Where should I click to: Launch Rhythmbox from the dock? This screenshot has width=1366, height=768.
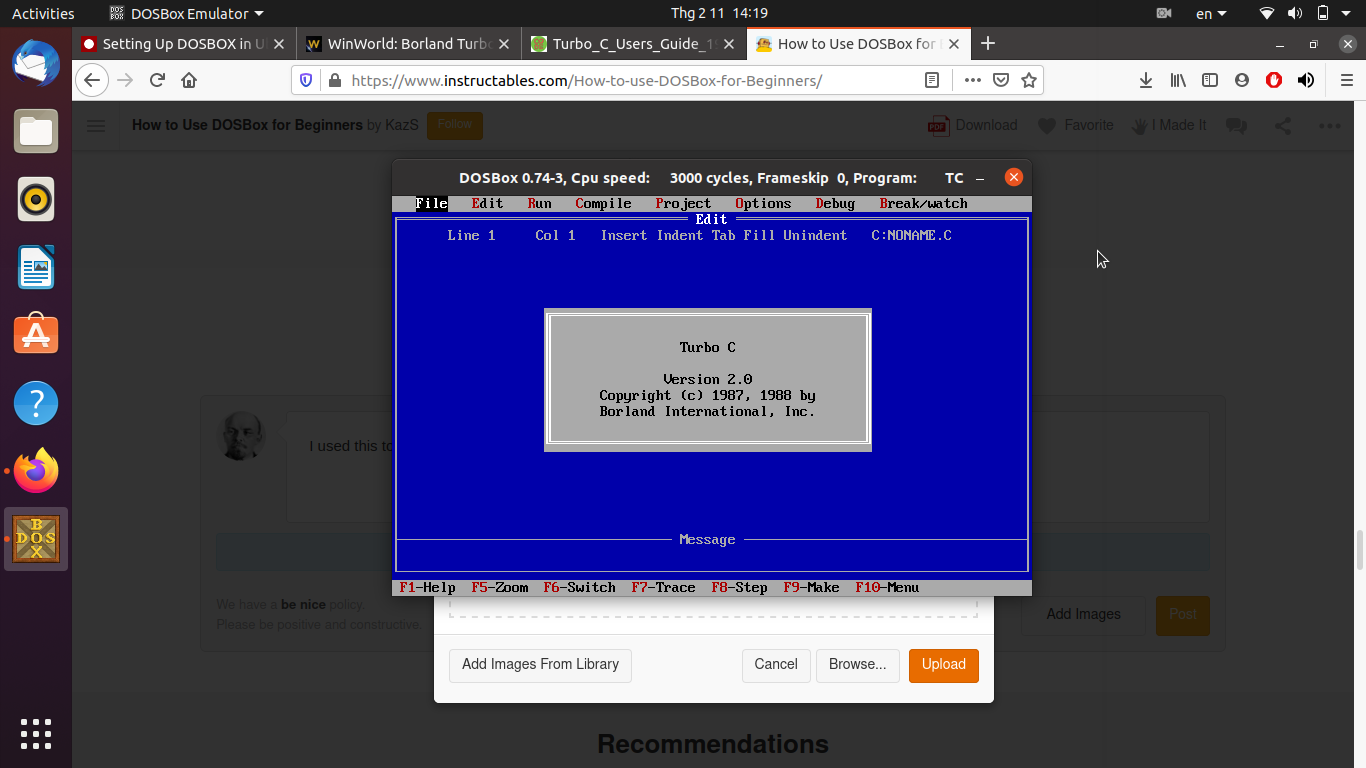click(x=36, y=199)
